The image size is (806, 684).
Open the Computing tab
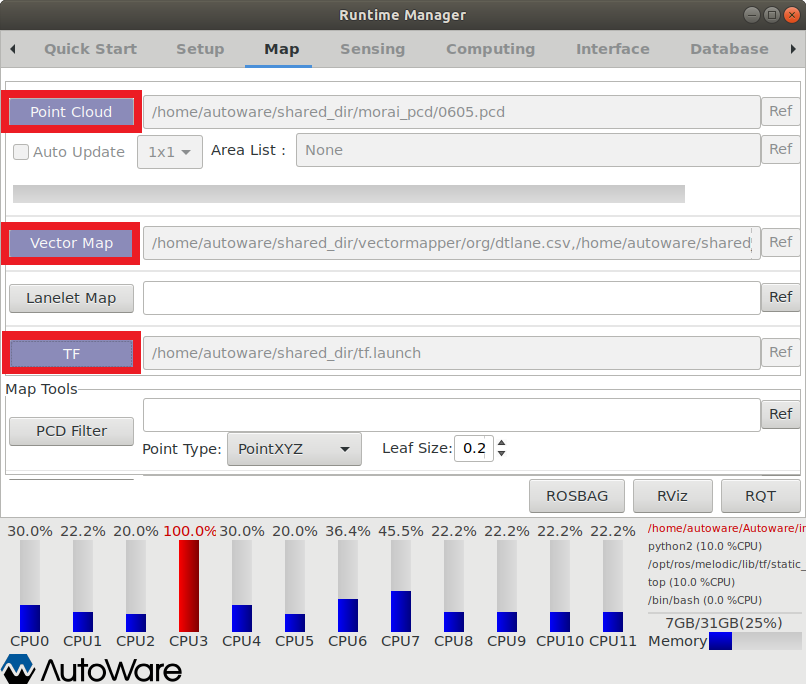pyautogui.click(x=490, y=49)
